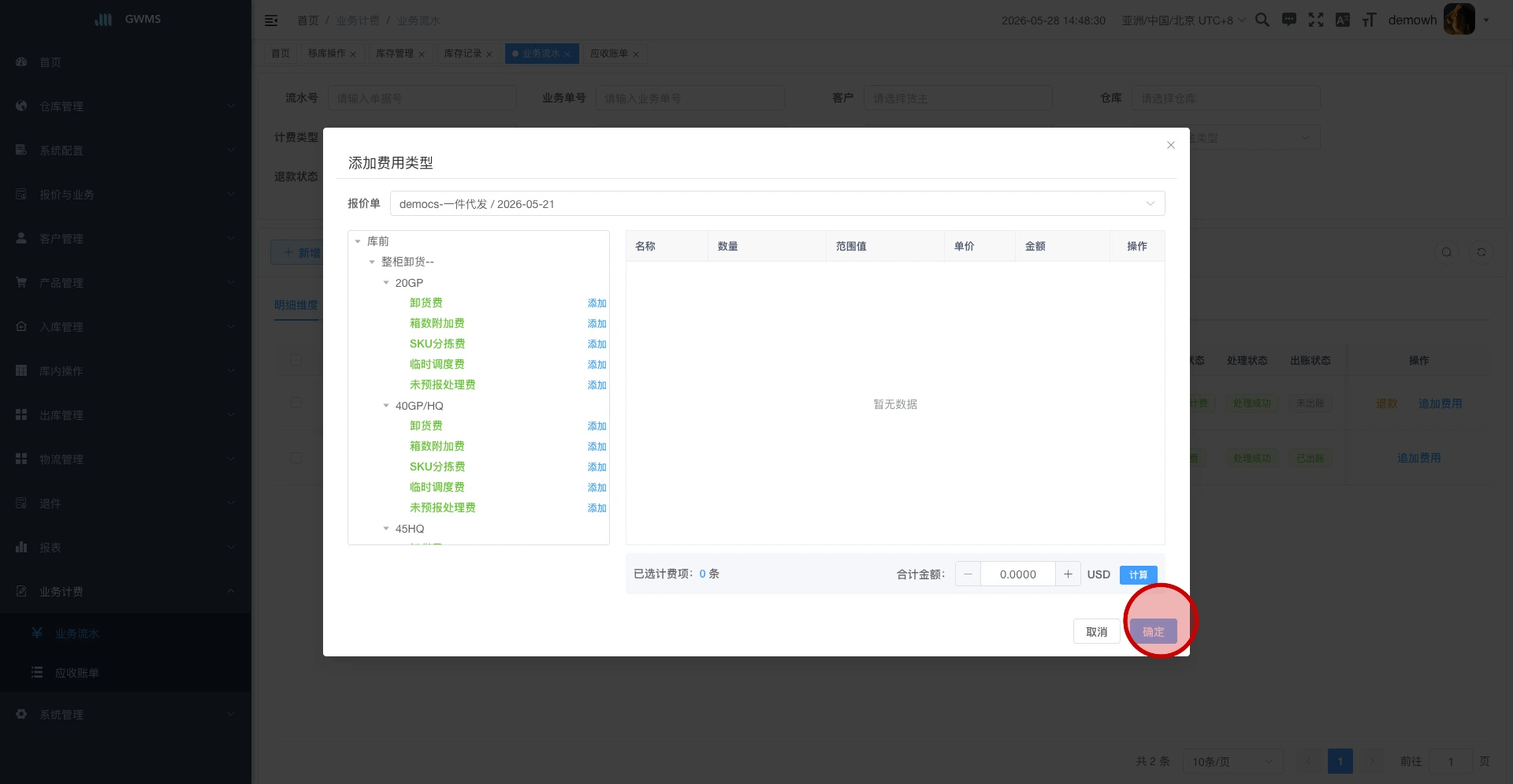The image size is (1513, 784).
Task: Expand 产品管理 in the sidebar
Action: pos(126,283)
